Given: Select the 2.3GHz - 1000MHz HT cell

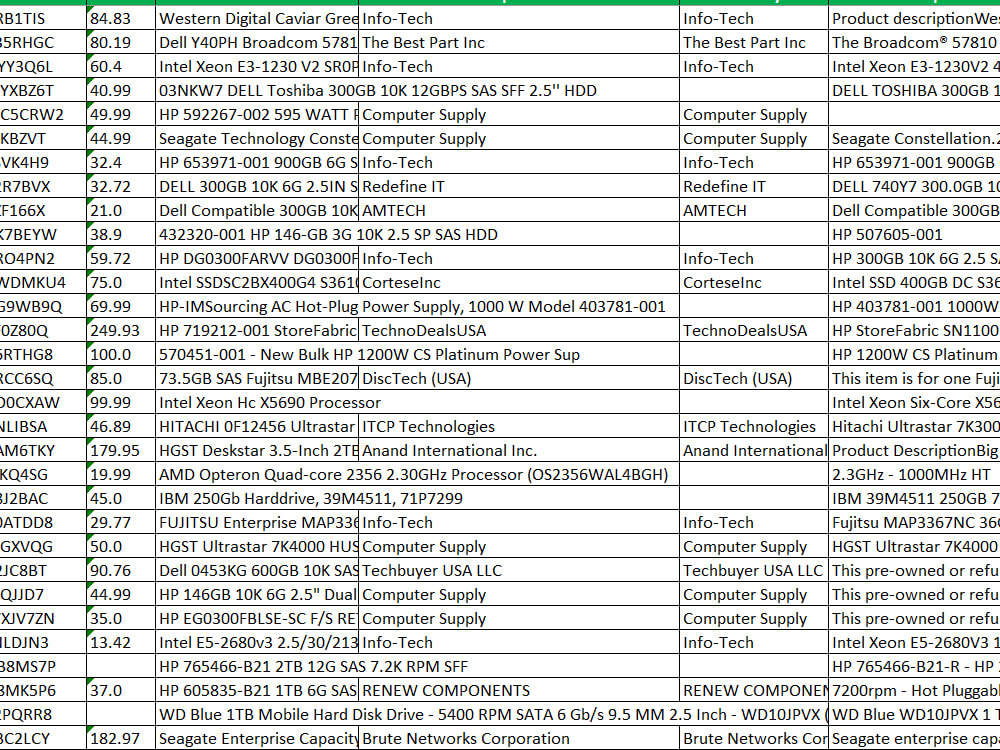Looking at the screenshot, I should [914, 474].
